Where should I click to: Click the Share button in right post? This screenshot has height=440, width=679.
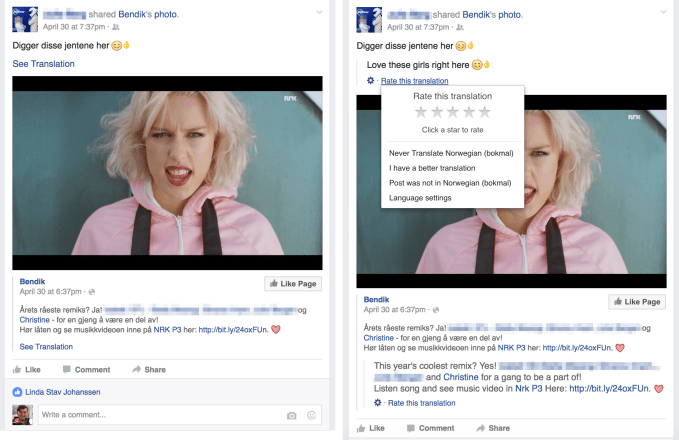pos(493,428)
